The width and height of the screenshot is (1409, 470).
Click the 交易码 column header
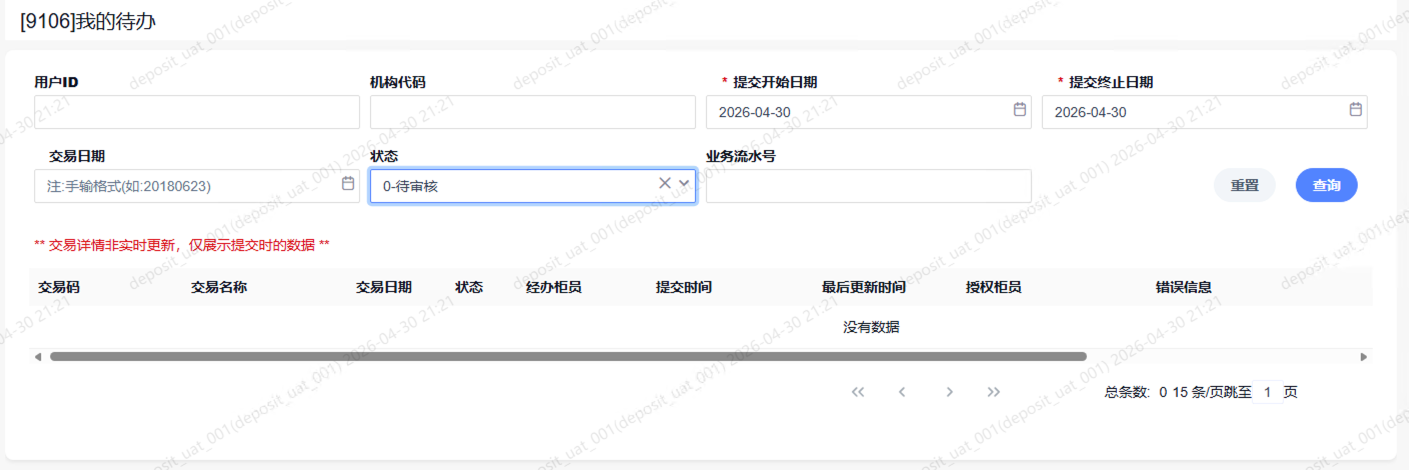pos(59,287)
